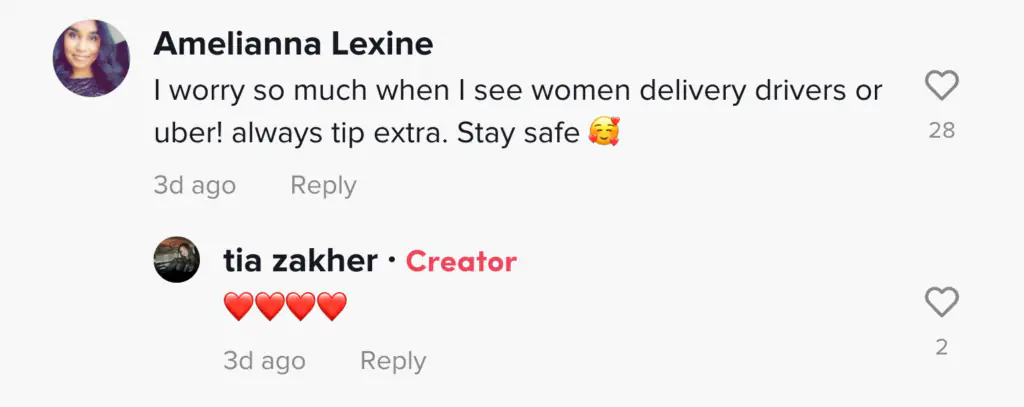
Task: Click the 3d ago timestamp under Amelianna's comment
Action: (x=194, y=186)
